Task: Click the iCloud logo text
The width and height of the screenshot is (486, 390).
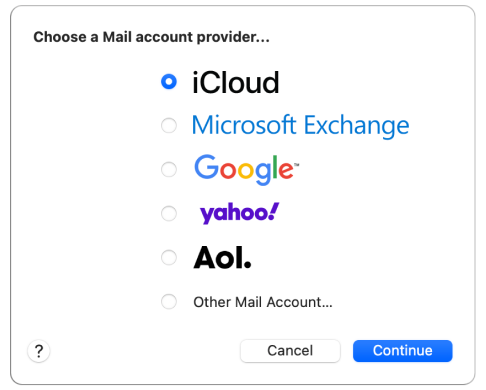Action: click(x=235, y=82)
